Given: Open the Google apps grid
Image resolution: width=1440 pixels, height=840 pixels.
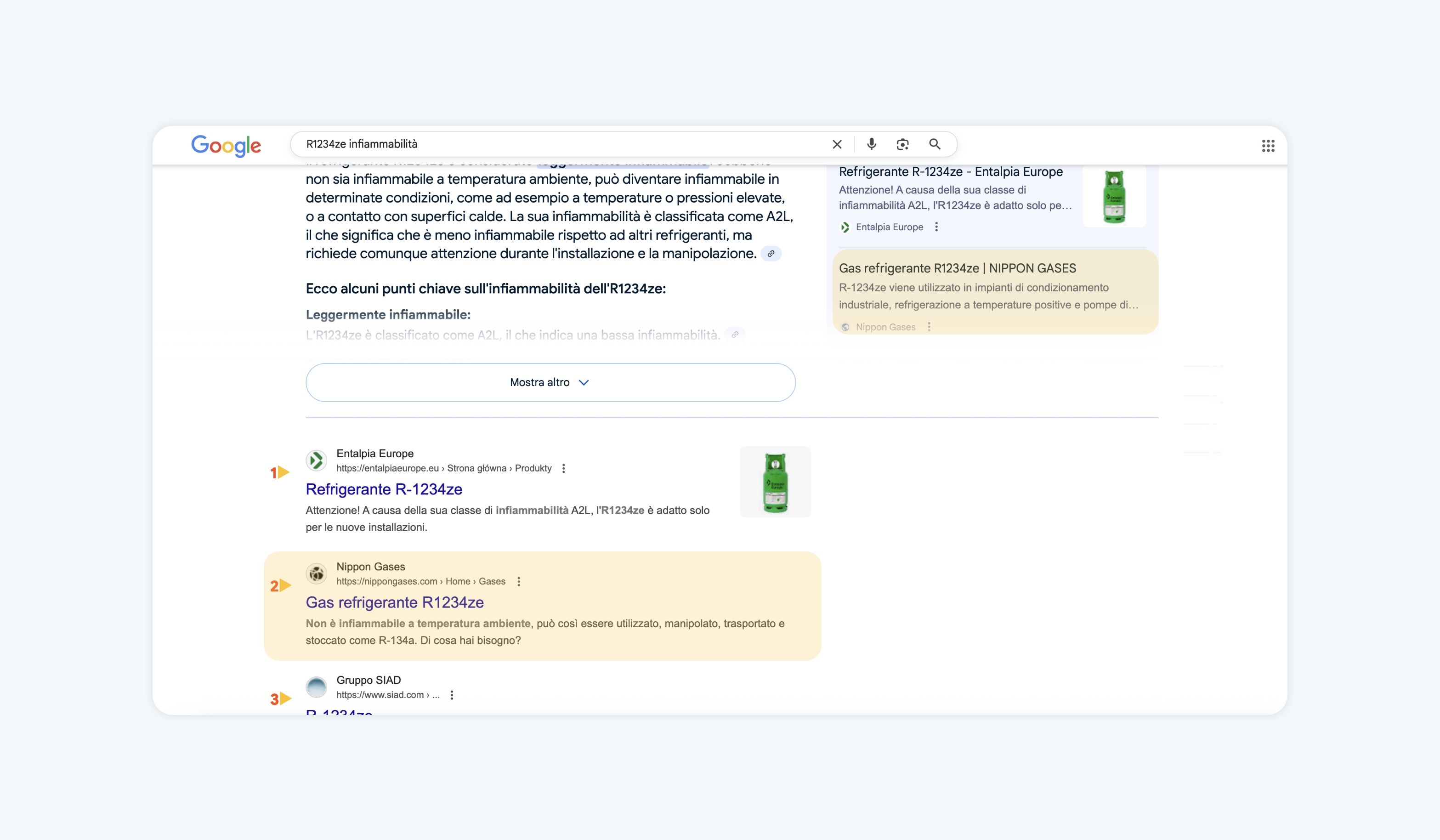Looking at the screenshot, I should 1268,146.
